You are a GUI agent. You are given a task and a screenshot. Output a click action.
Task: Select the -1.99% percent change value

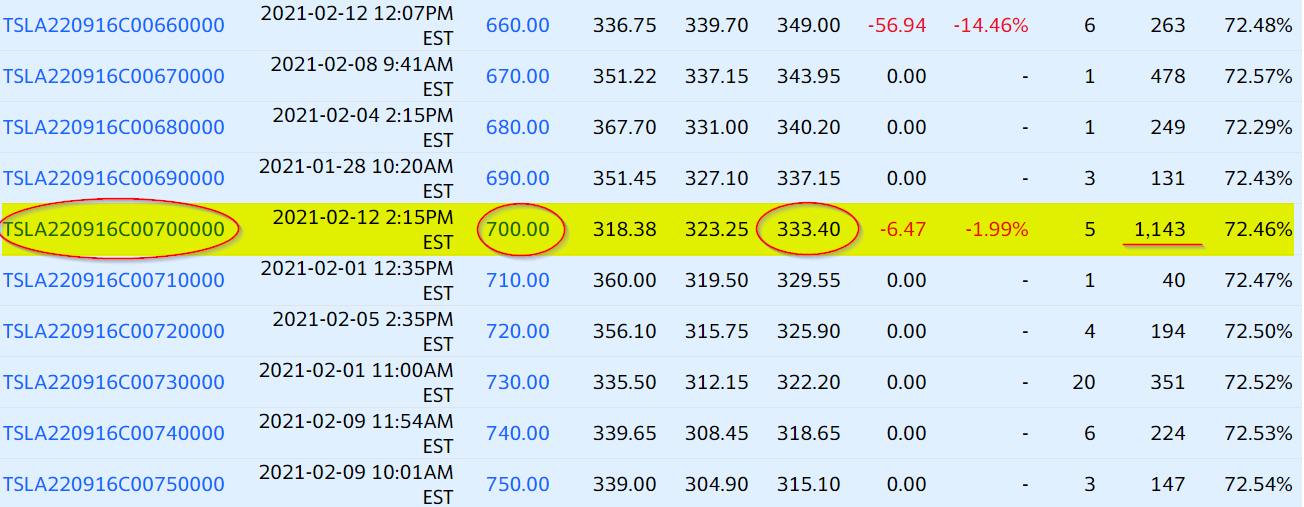[997, 229]
